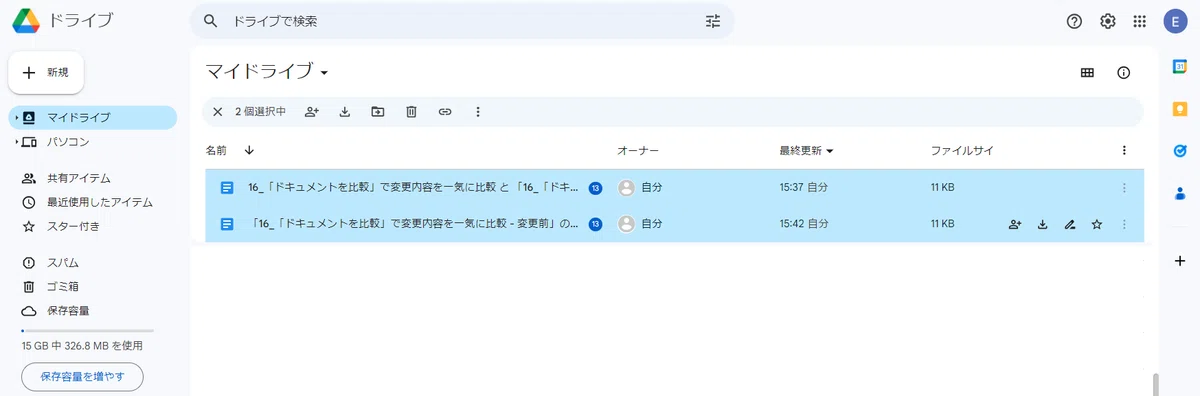Clear the 2-item selection with X
The width and height of the screenshot is (1200, 396).
(217, 112)
